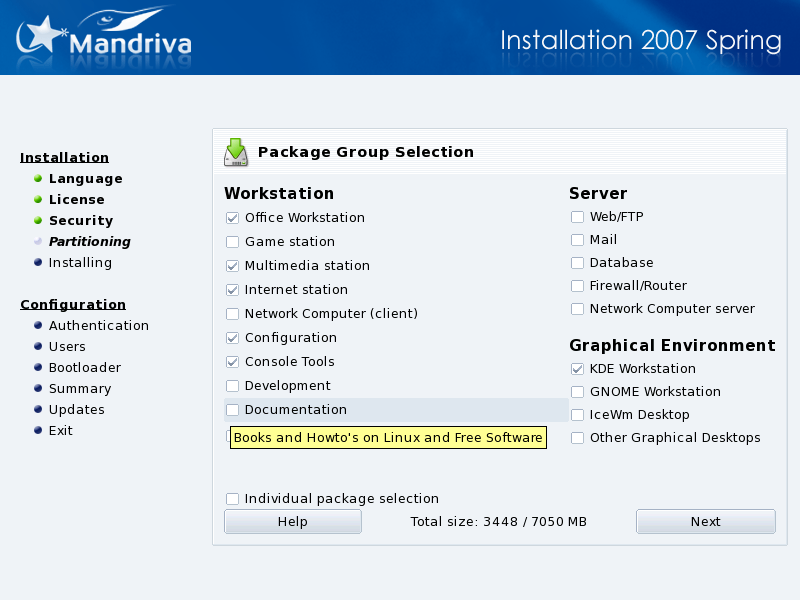Tick the Firewall/Router checkbox

(x=578, y=286)
